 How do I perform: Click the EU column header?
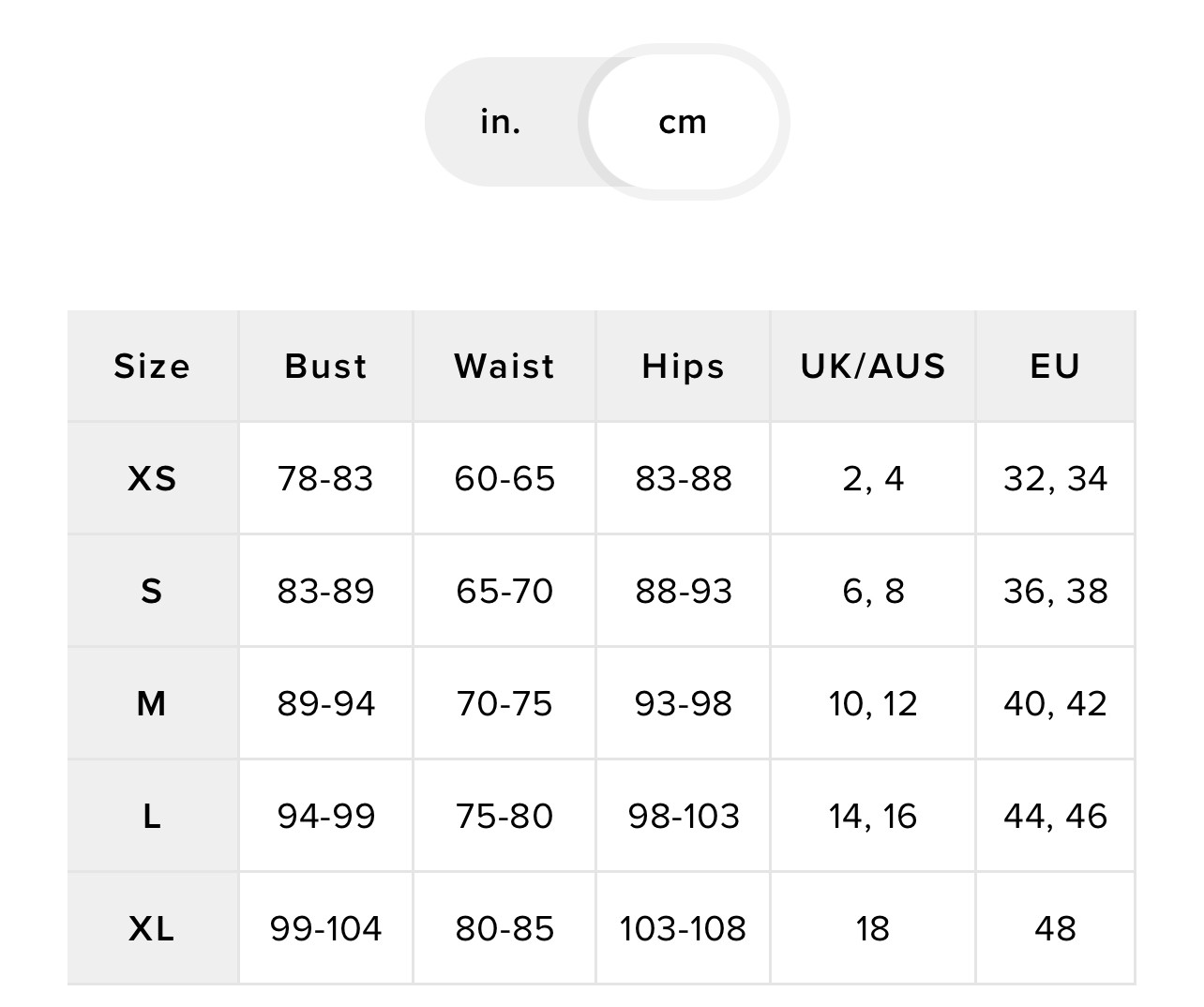pos(1055,366)
